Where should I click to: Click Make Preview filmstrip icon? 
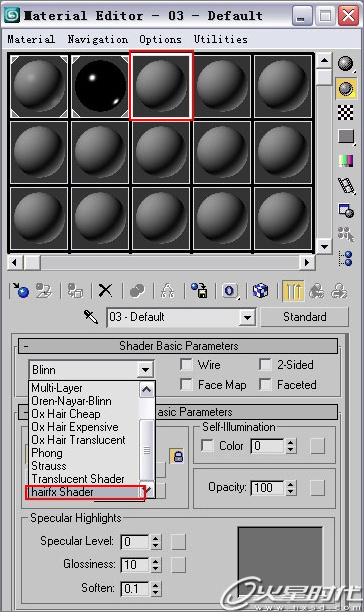[346, 185]
